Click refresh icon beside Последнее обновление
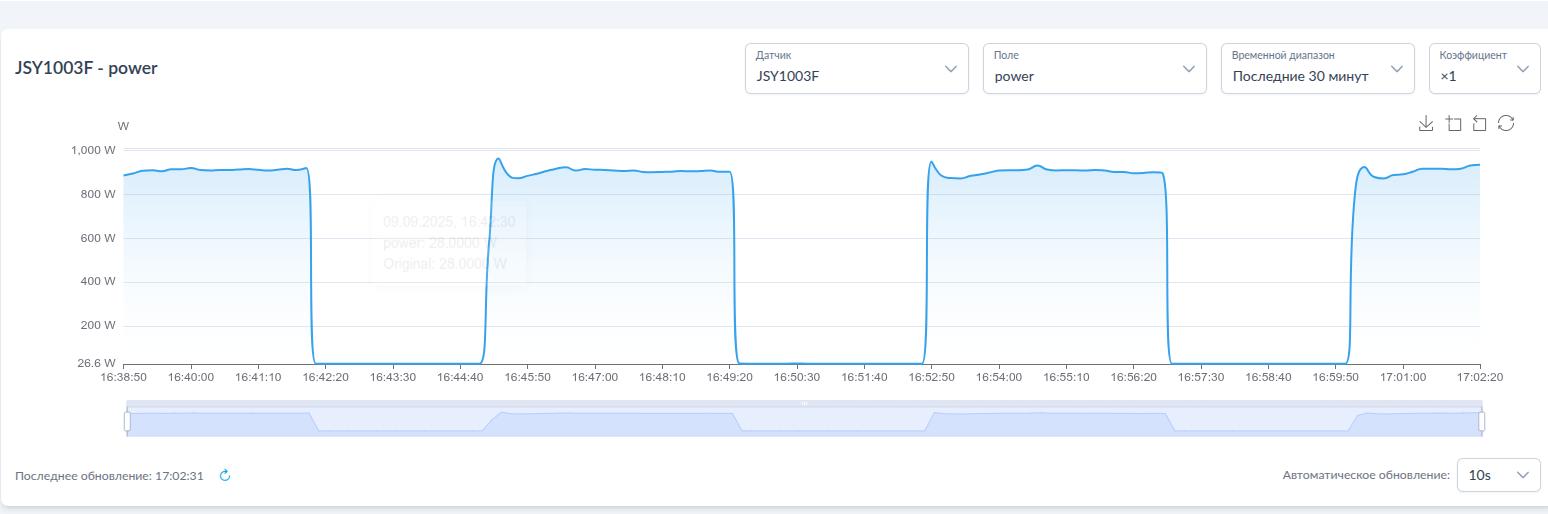This screenshot has width=1548, height=514. pos(225,476)
